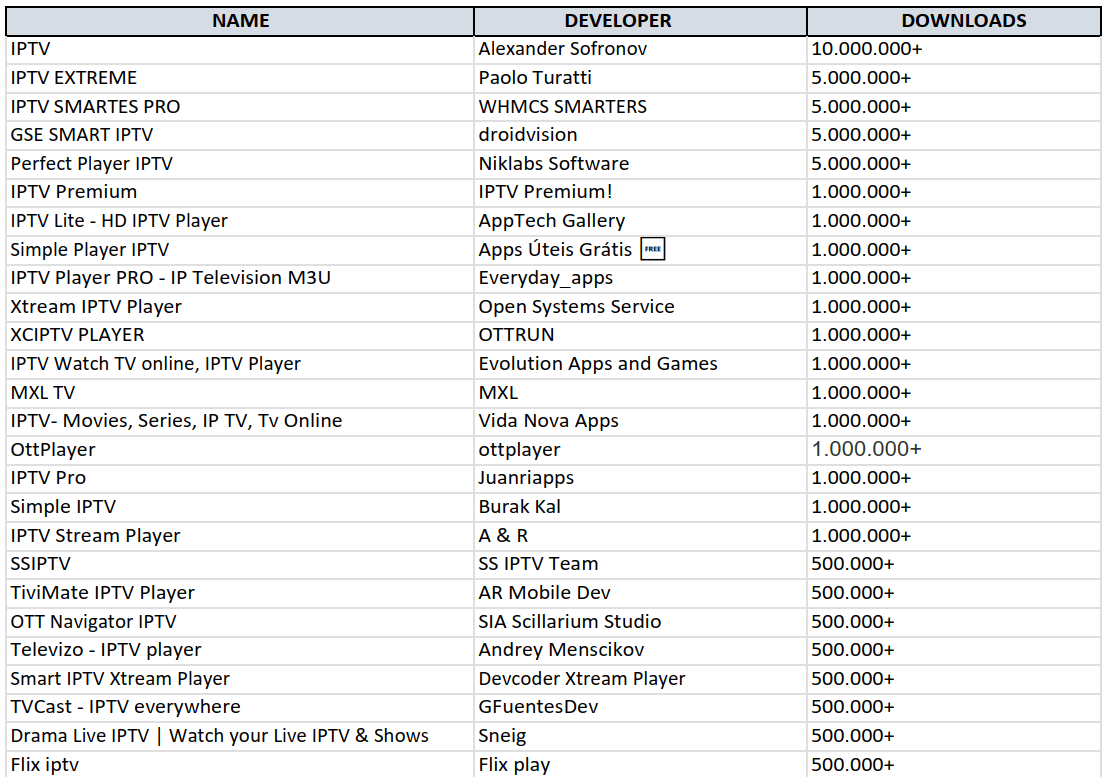Screen dimensions: 1105x777
Task: Click the Xtream IPTV Player cell
Action: pyautogui.click(x=96, y=307)
